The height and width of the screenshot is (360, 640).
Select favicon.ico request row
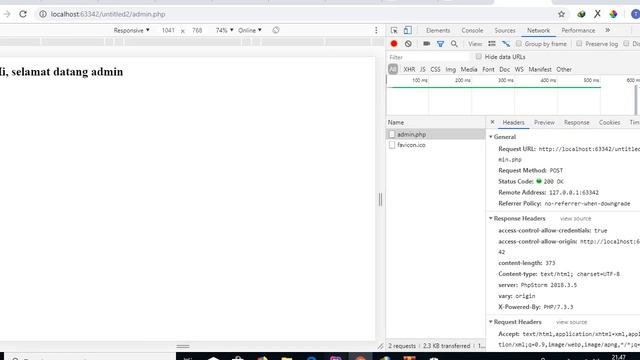[436, 145]
